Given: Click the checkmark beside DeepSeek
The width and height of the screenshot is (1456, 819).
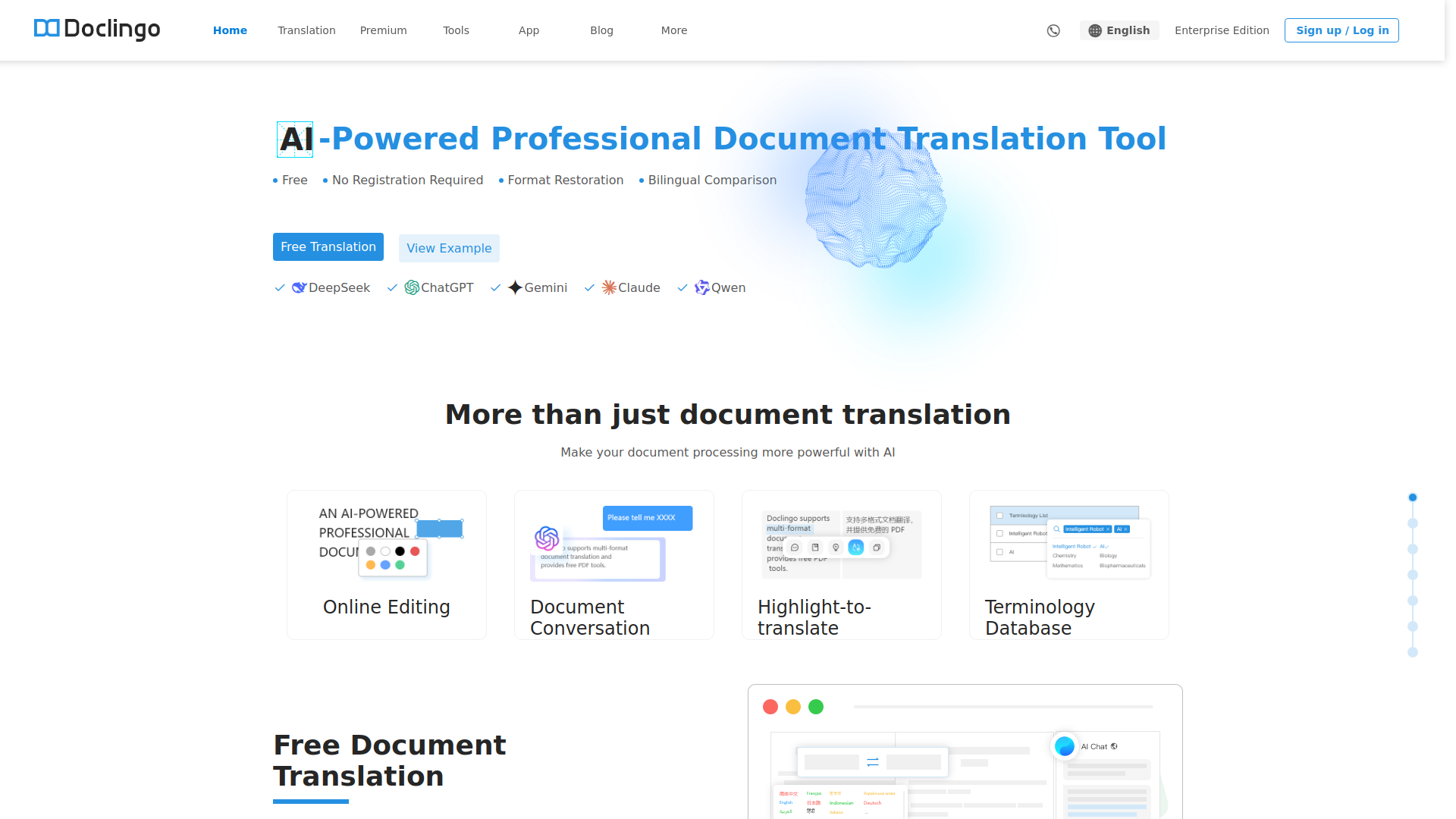Looking at the screenshot, I should (x=280, y=287).
